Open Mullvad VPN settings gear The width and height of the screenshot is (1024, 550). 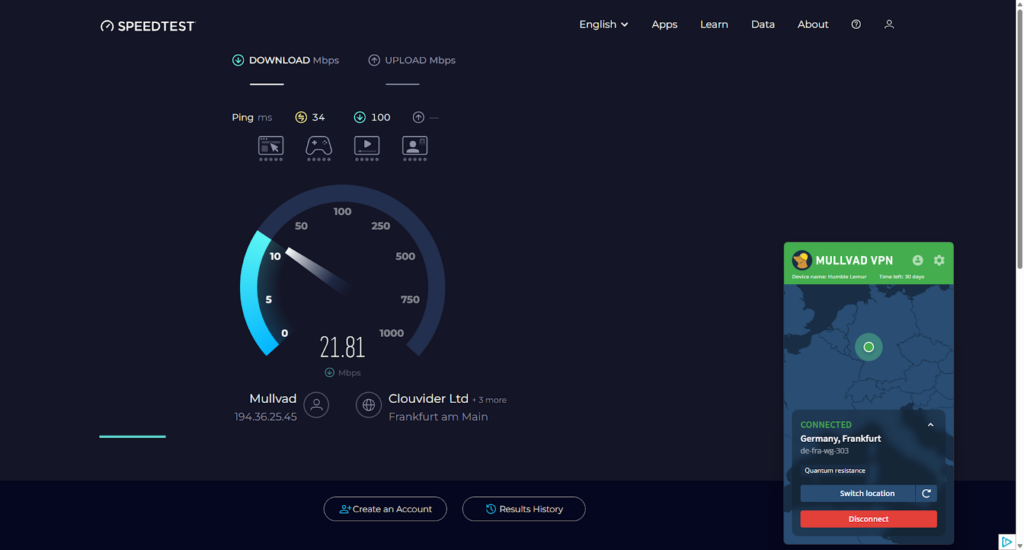[x=939, y=260]
